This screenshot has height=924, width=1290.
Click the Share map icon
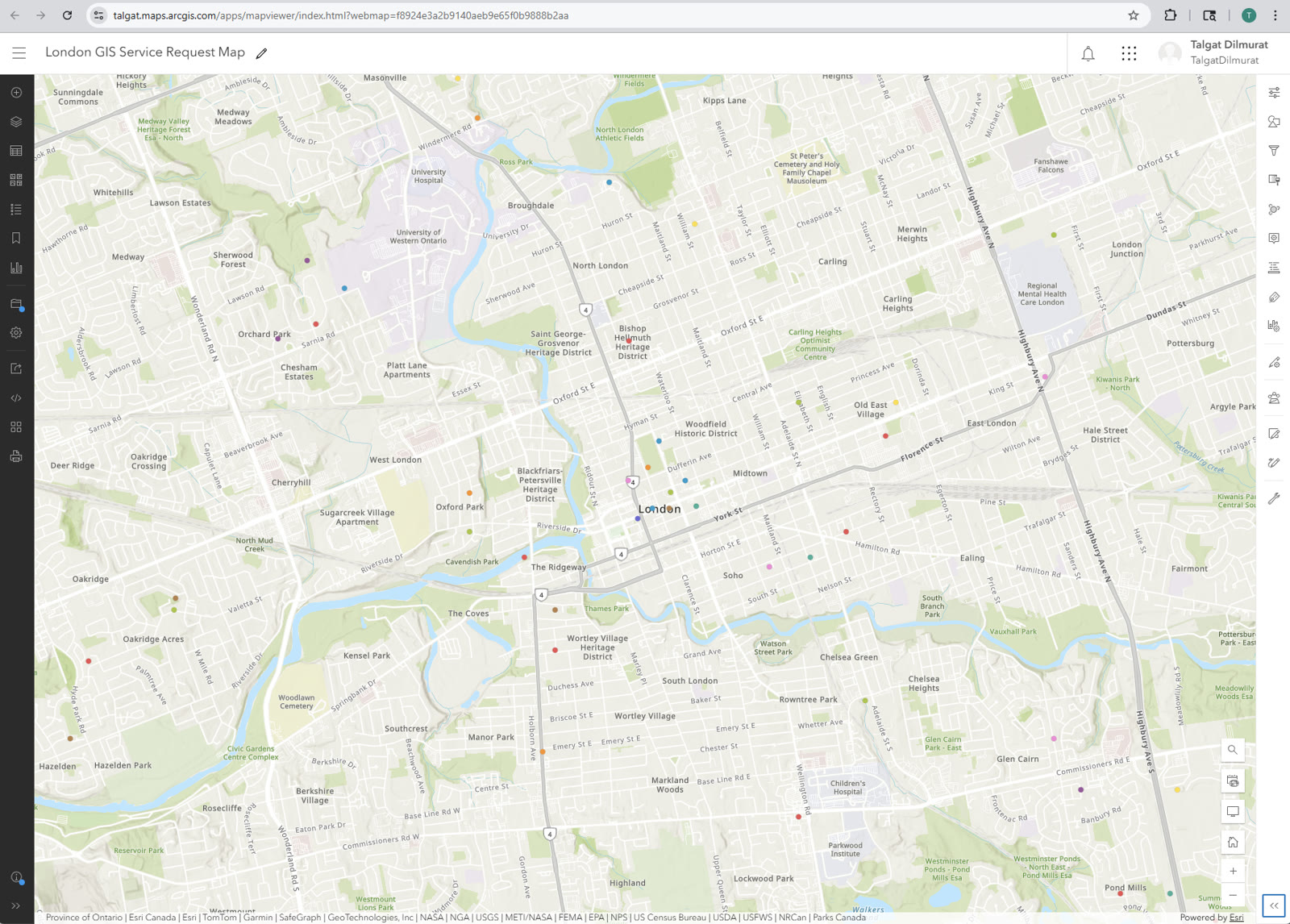pyautogui.click(x=16, y=368)
